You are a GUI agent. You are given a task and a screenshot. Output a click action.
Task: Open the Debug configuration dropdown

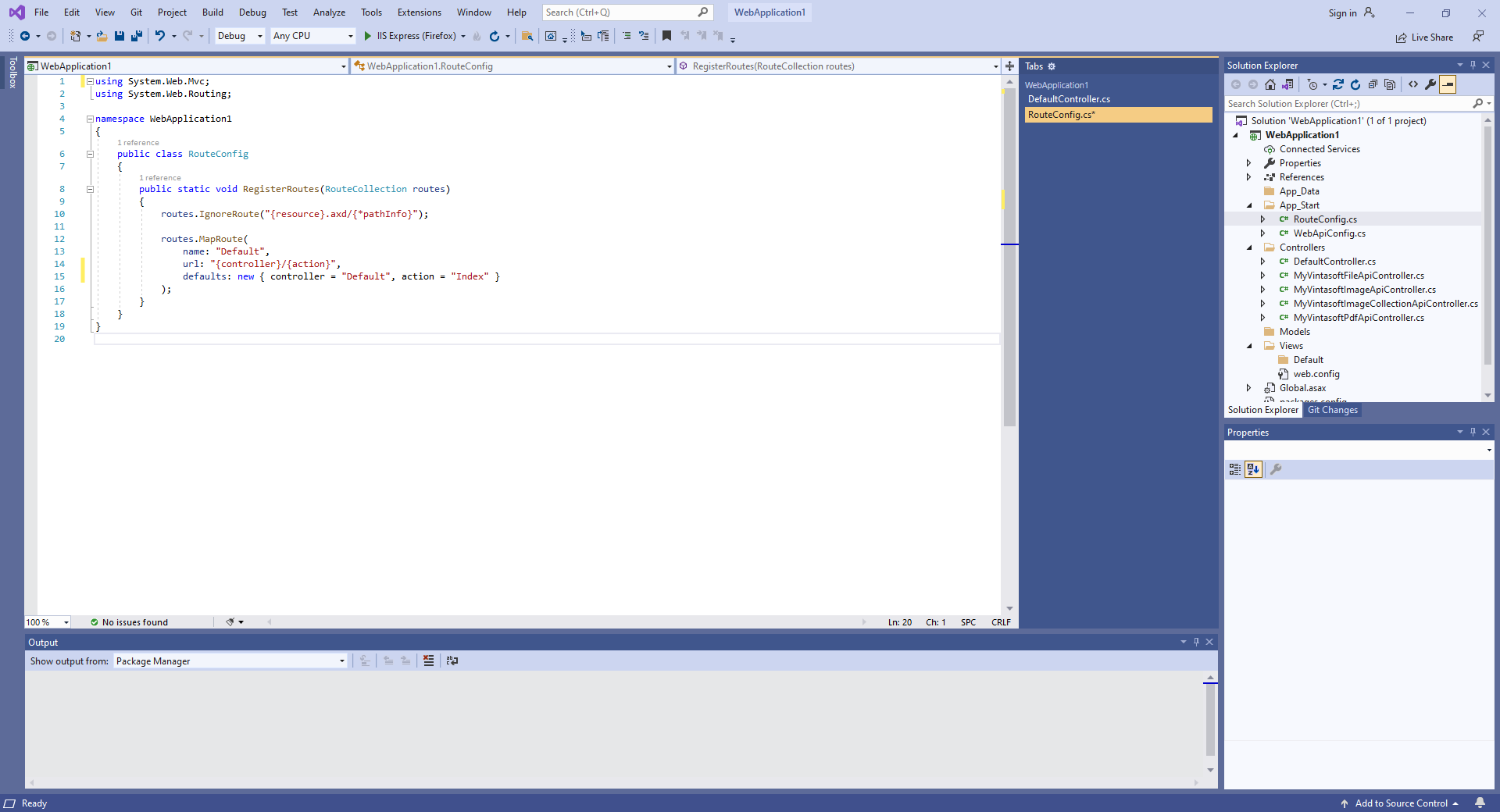[x=240, y=36]
